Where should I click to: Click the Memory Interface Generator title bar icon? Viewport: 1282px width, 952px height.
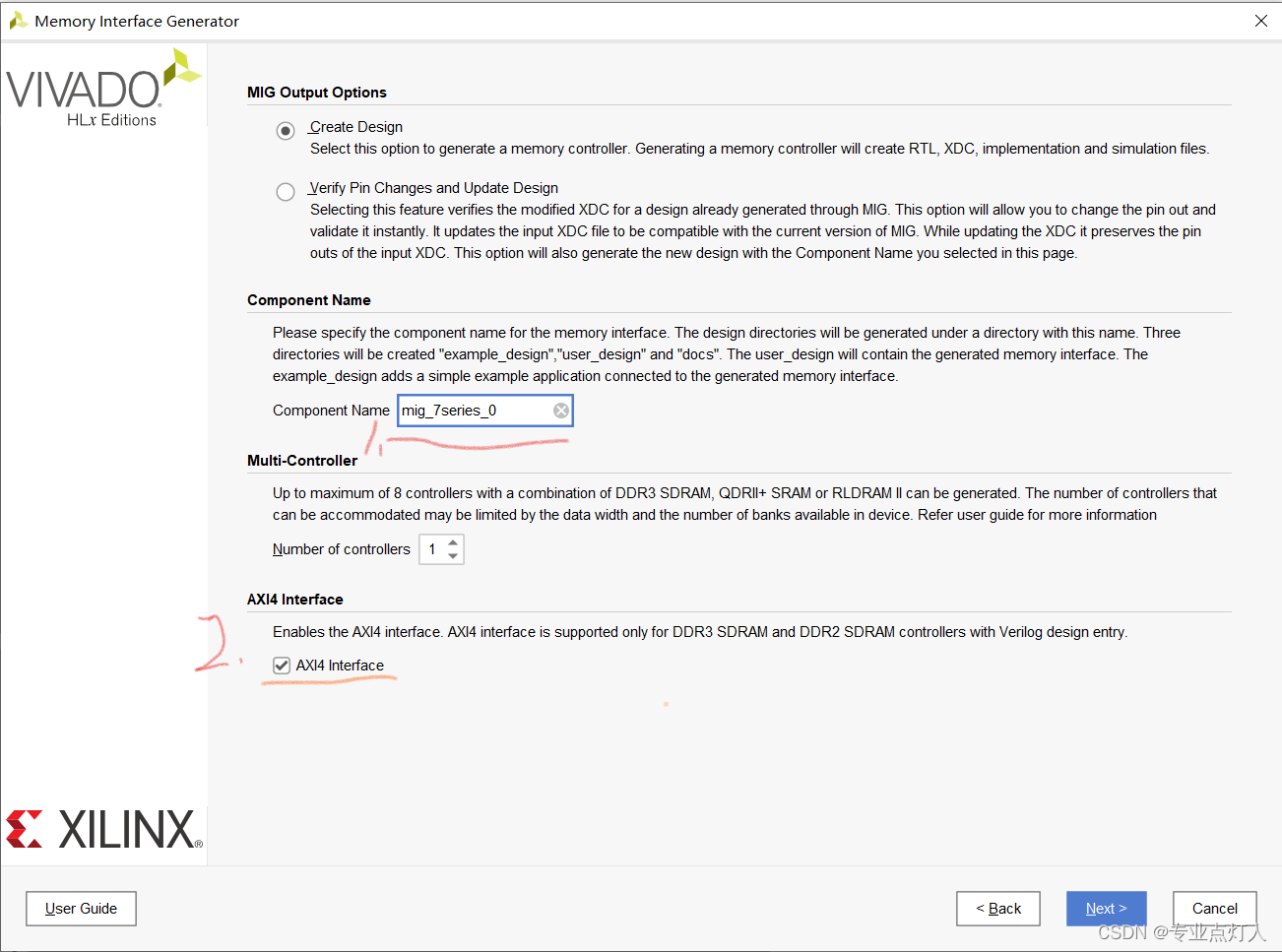click(18, 21)
